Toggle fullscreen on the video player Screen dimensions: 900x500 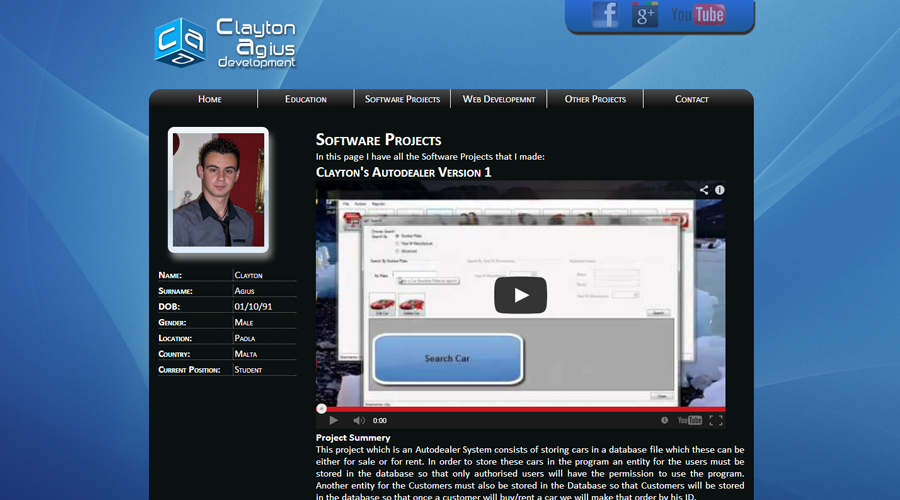(x=716, y=420)
